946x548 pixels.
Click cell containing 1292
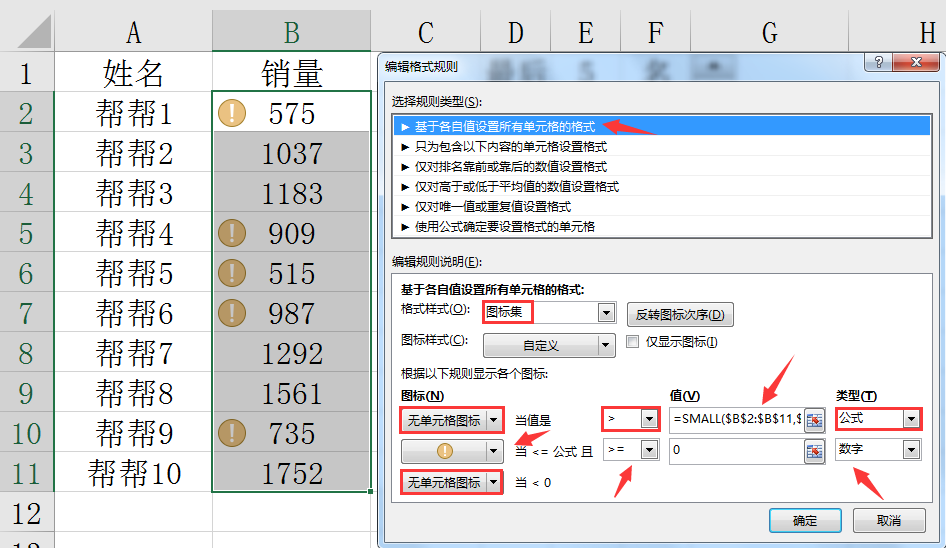pyautogui.click(x=291, y=352)
